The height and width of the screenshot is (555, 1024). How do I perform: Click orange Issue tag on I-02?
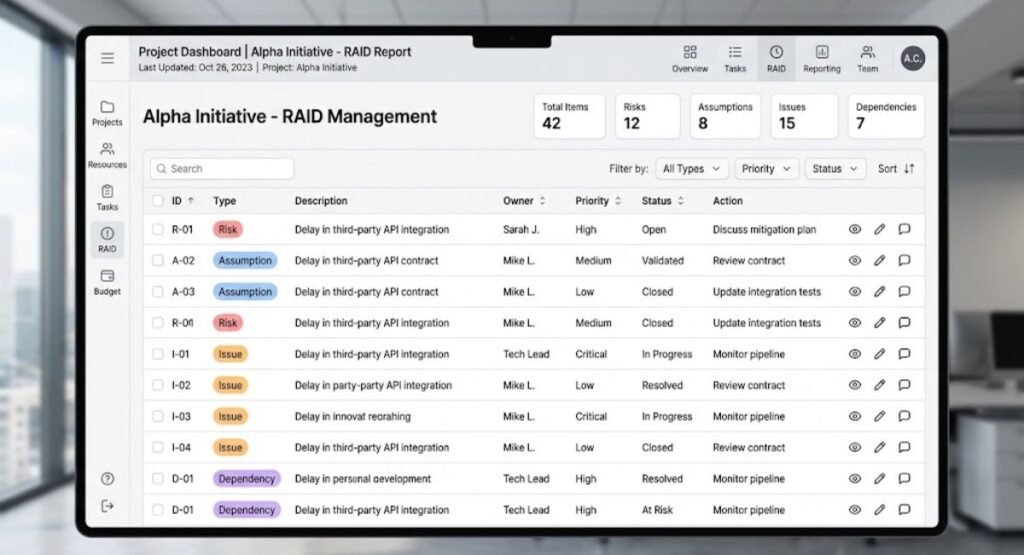point(230,385)
